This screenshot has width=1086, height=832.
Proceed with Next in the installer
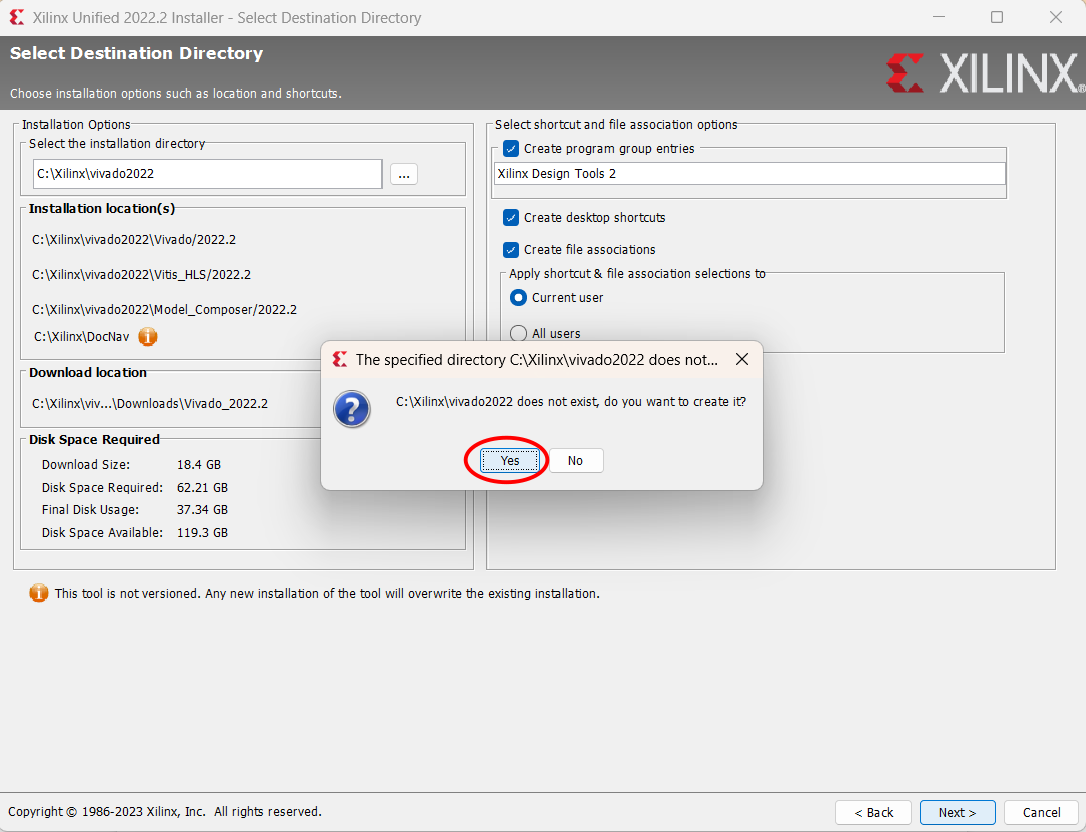pyautogui.click(x=956, y=812)
